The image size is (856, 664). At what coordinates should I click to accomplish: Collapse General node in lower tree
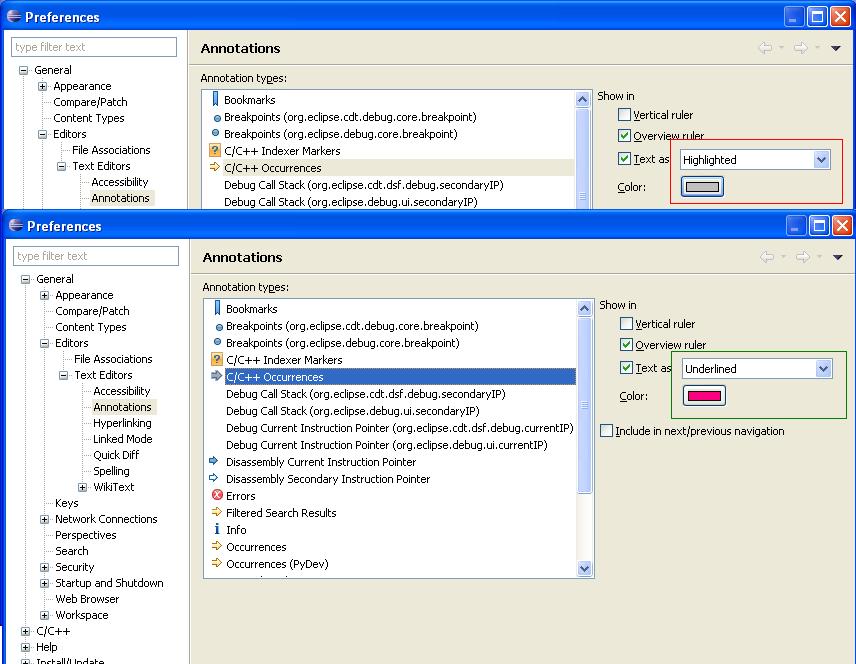click(x=25, y=279)
